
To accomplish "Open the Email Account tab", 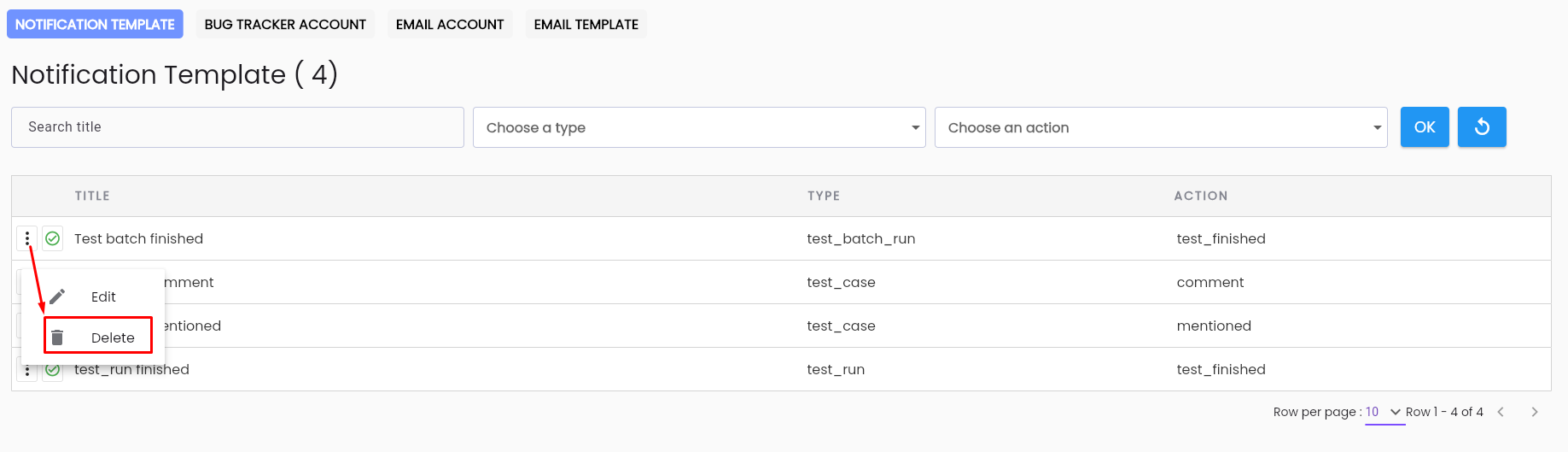I will (450, 24).
